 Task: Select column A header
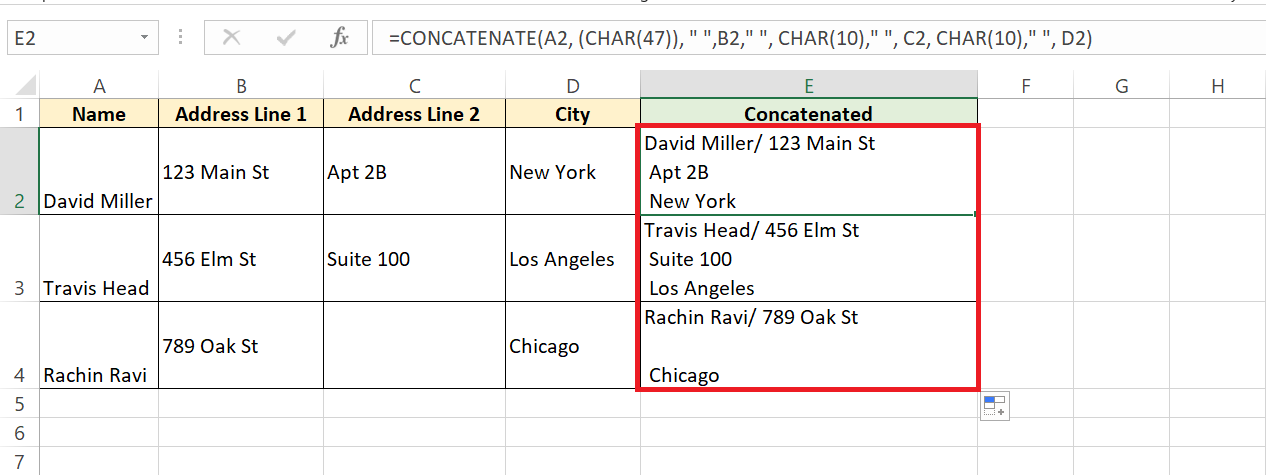[x=99, y=86]
